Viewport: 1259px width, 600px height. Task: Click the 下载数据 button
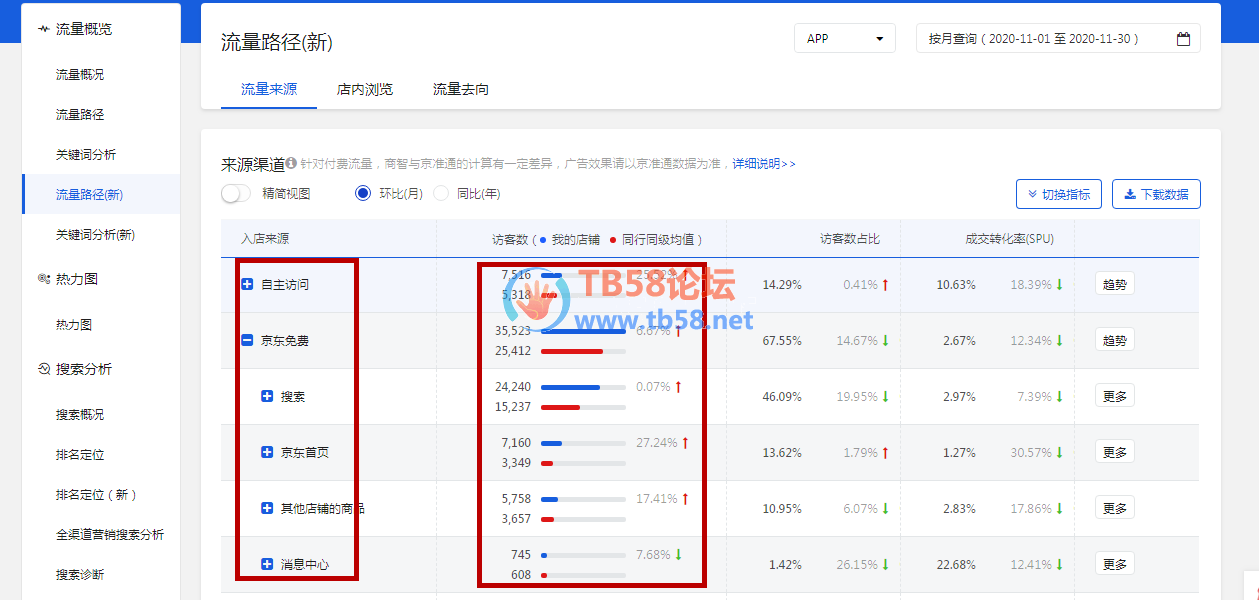pos(1156,194)
